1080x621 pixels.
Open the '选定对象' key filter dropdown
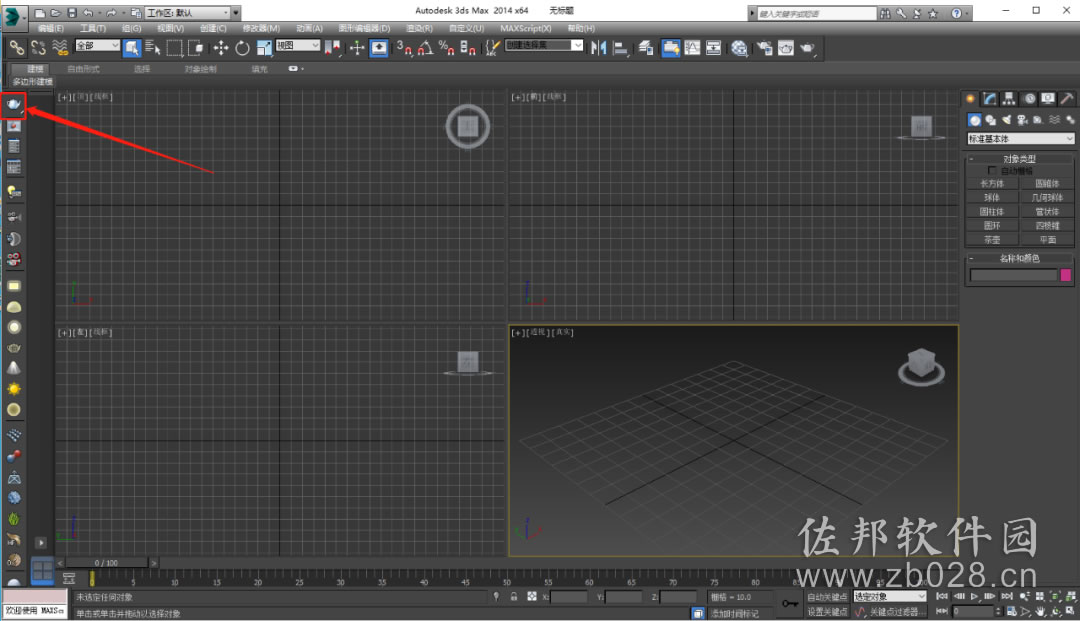[890, 597]
